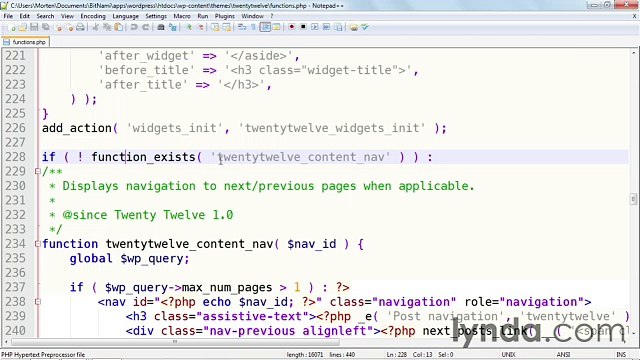Viewport: 640px width, 360px height.
Task: Open the File menu
Action: (x=8, y=16)
